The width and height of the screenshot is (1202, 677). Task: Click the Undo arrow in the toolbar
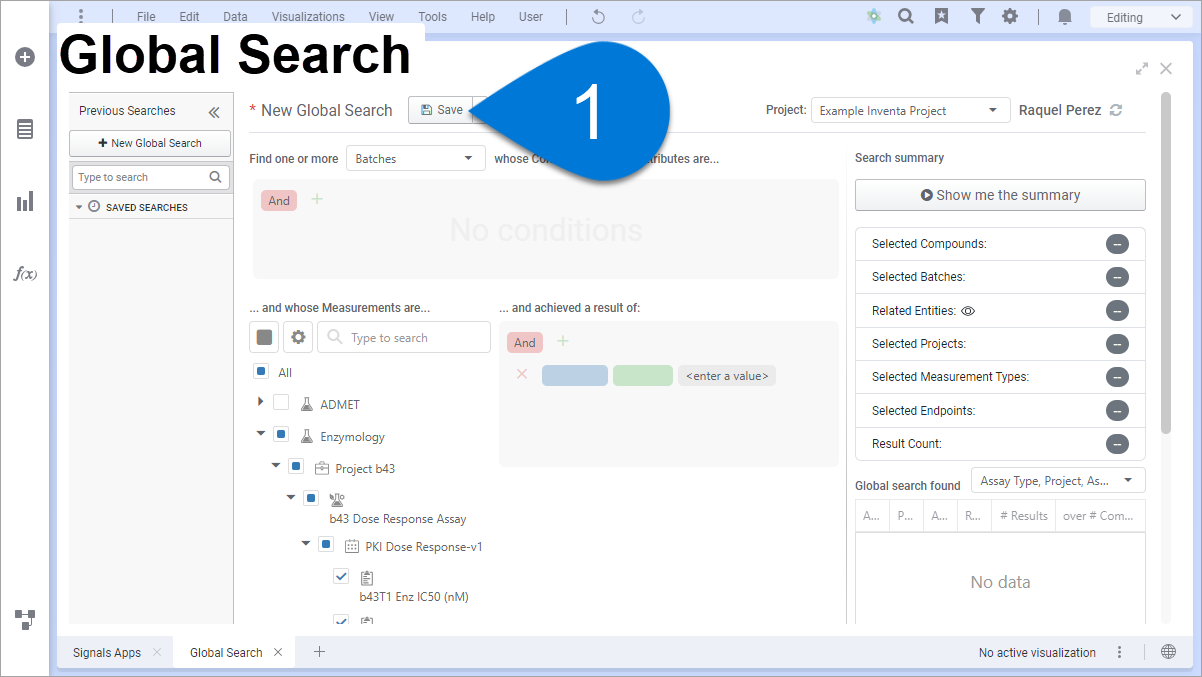[x=598, y=17]
